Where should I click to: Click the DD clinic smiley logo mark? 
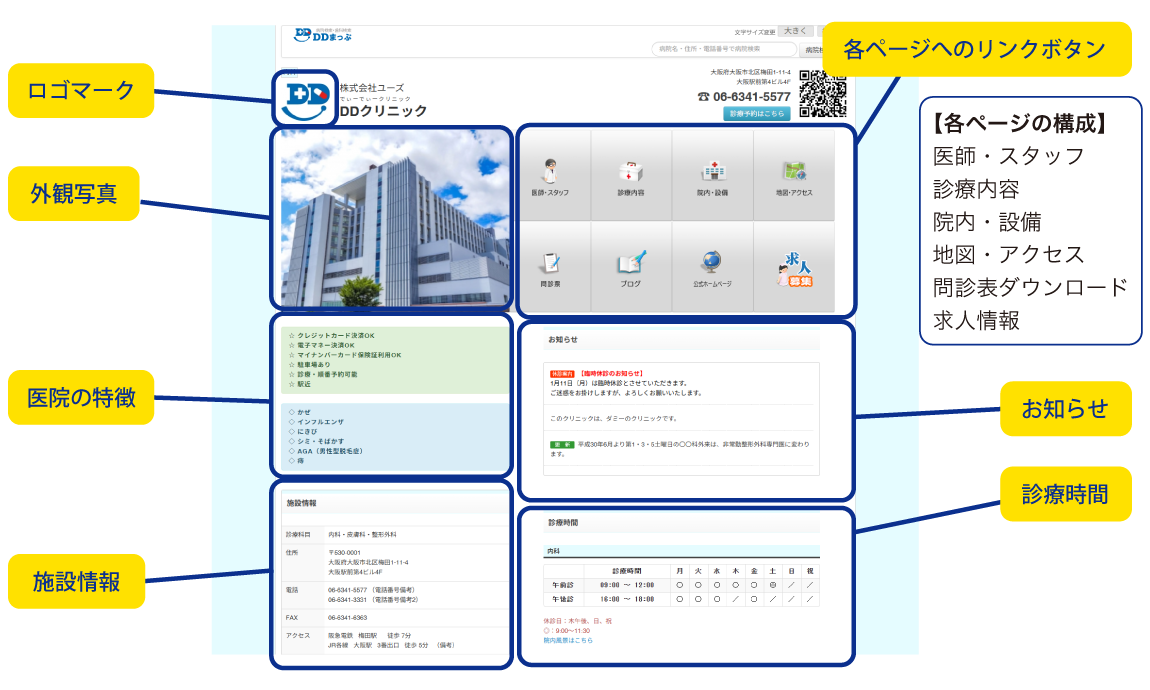click(x=305, y=98)
